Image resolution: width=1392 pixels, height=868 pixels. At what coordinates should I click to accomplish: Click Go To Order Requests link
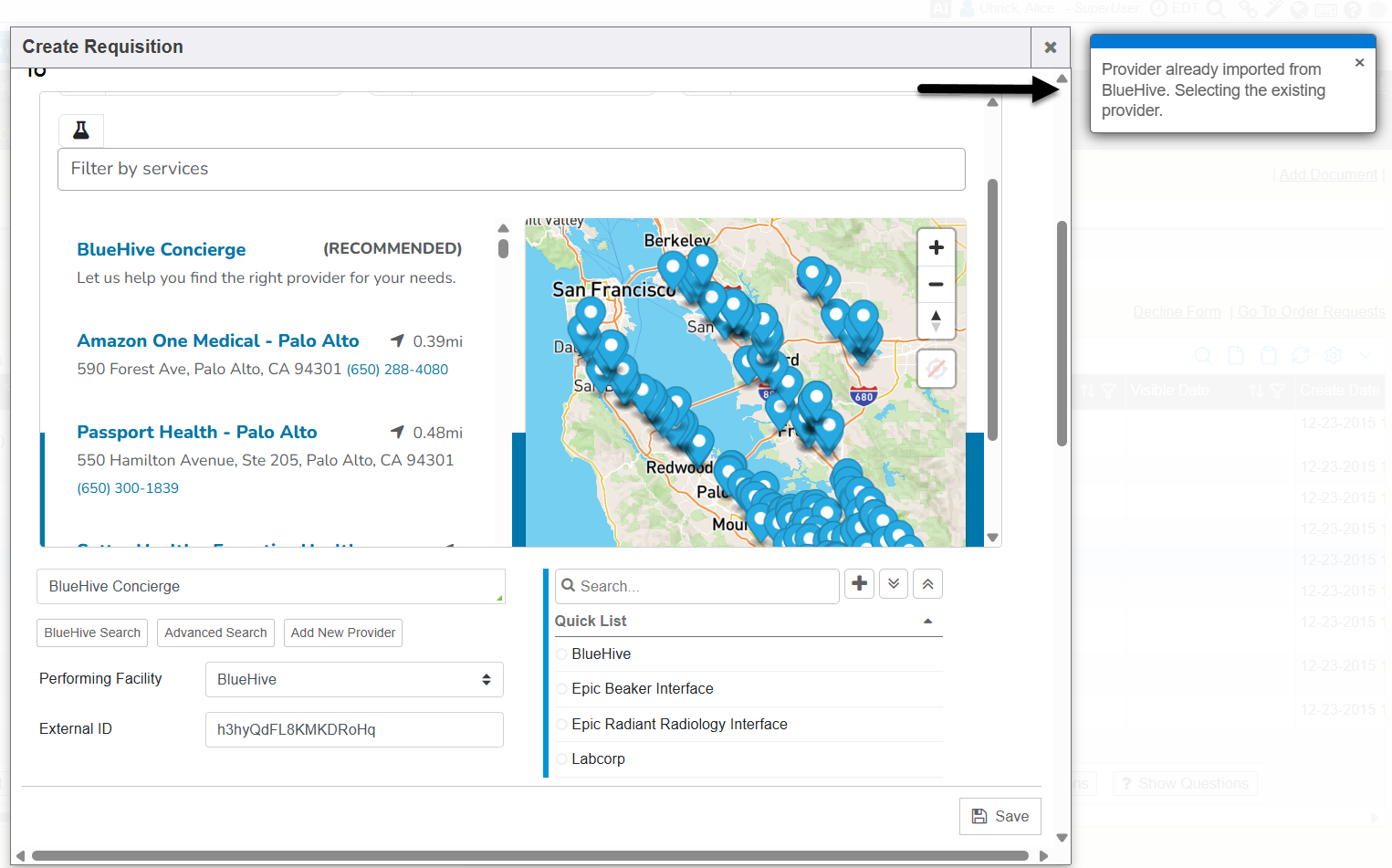click(1311, 312)
